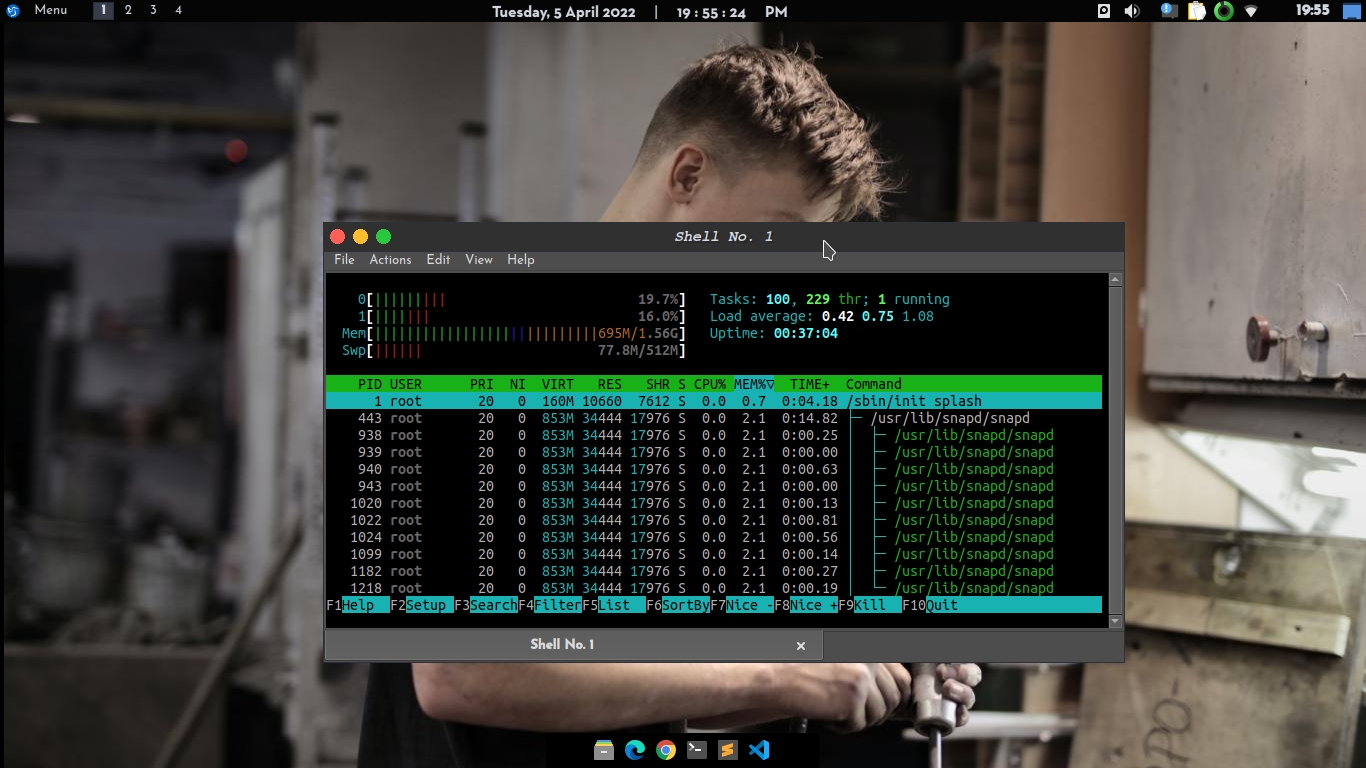Viewport: 1366px width, 768px height.
Task: Open the View menu
Action: [x=479, y=259]
